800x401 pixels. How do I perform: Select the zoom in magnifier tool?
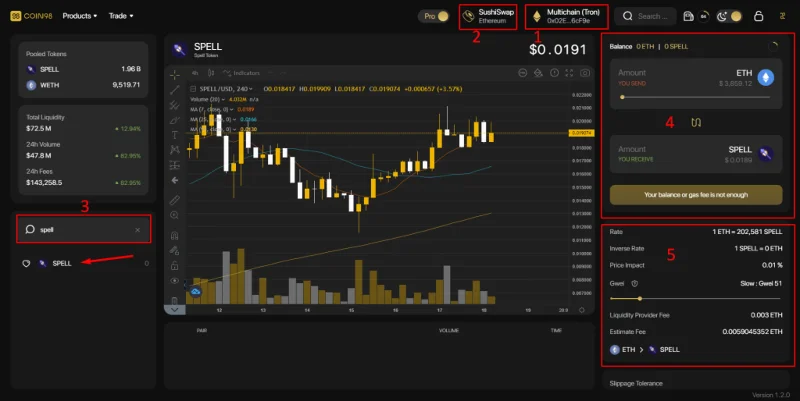tap(174, 215)
